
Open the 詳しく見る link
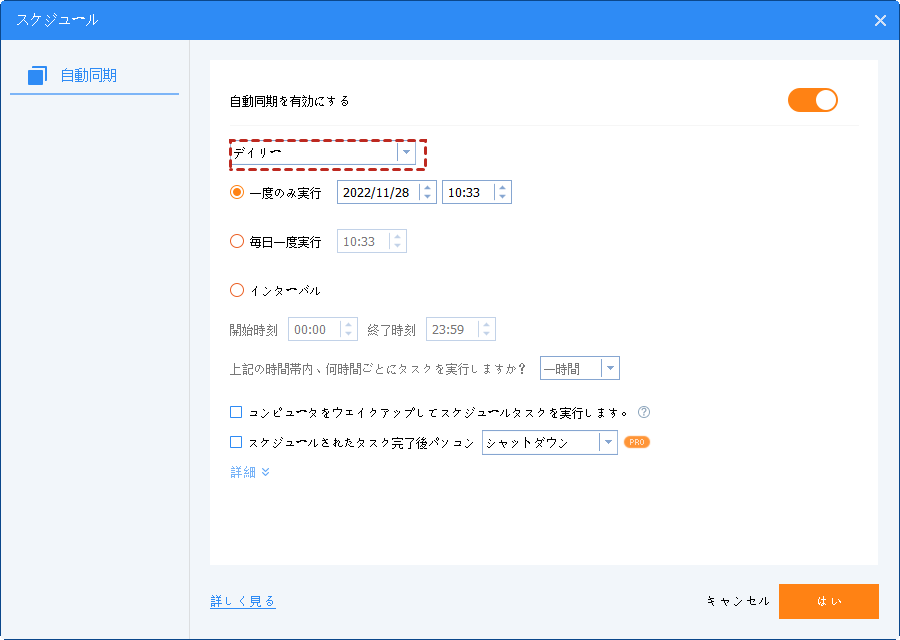(243, 601)
